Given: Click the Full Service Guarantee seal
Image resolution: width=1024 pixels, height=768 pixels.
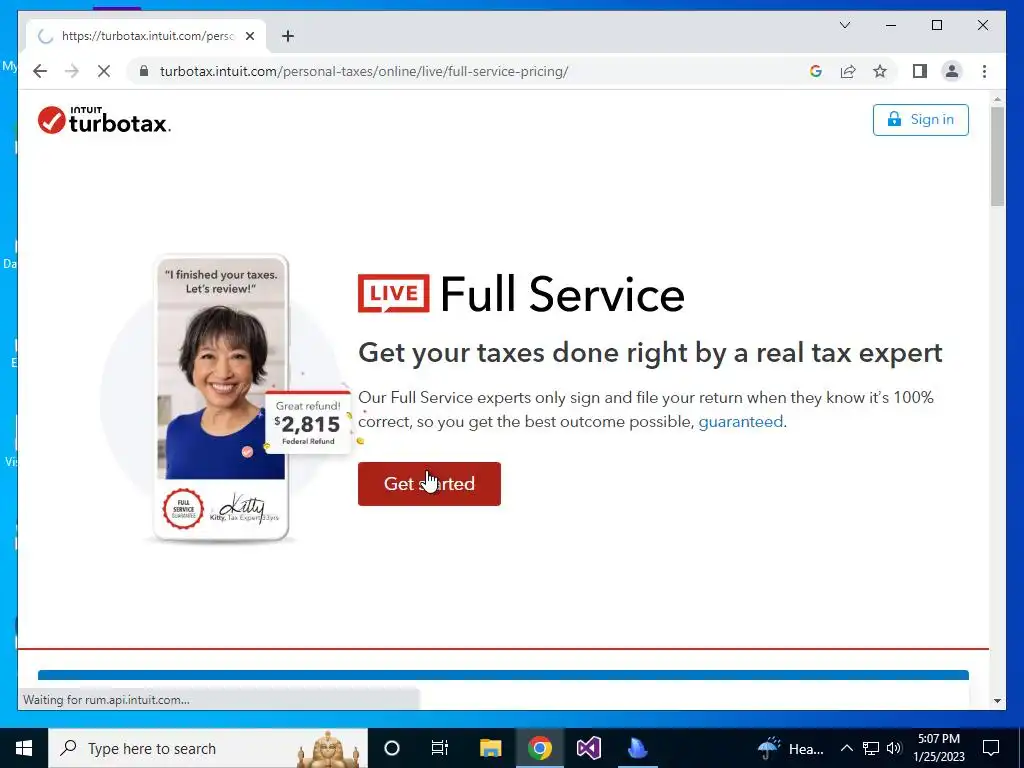Looking at the screenshot, I should click(x=184, y=509).
